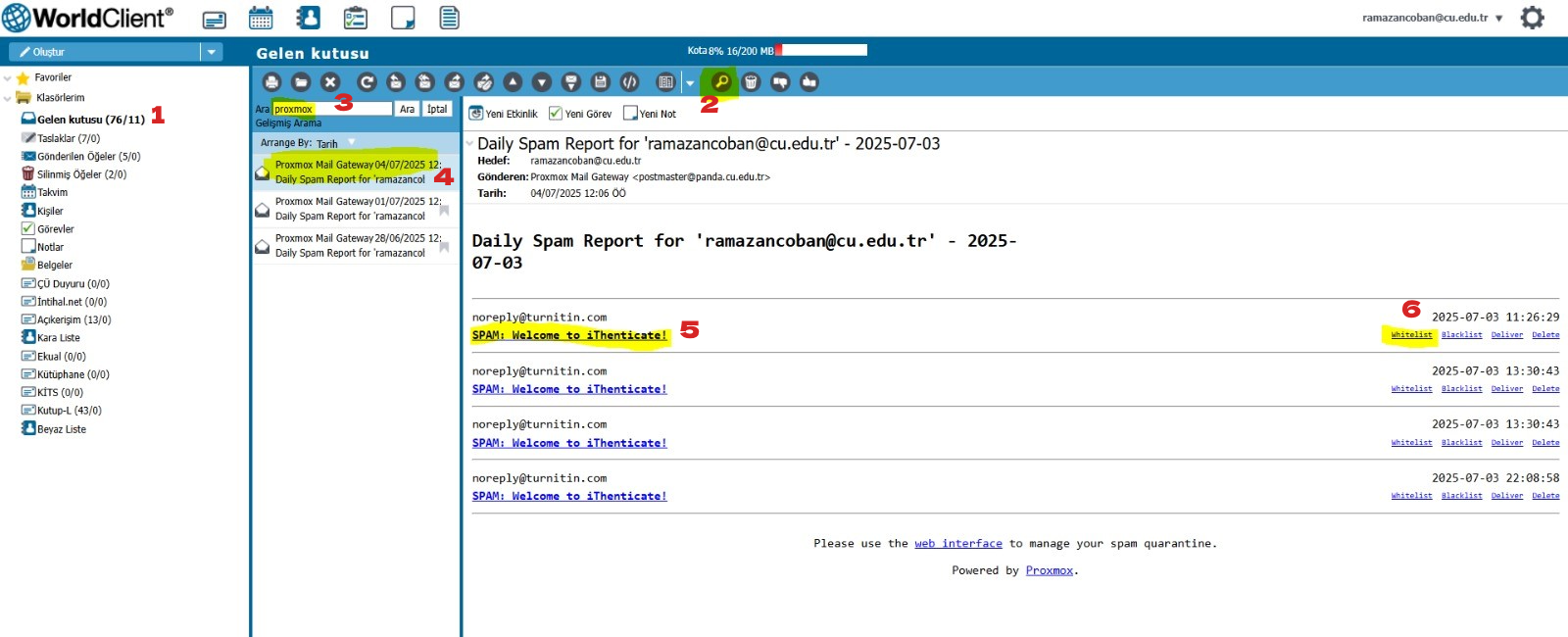Collapse the Klasörlerim folder tree

pyautogui.click(x=8, y=98)
